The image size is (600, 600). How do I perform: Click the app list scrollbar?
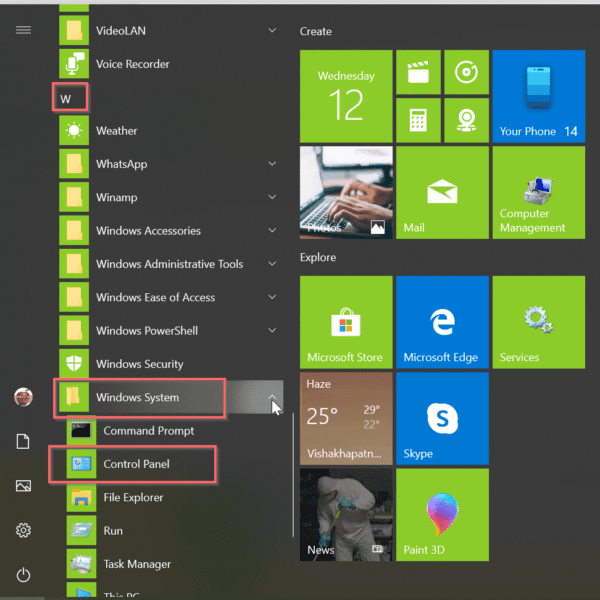(x=293, y=470)
